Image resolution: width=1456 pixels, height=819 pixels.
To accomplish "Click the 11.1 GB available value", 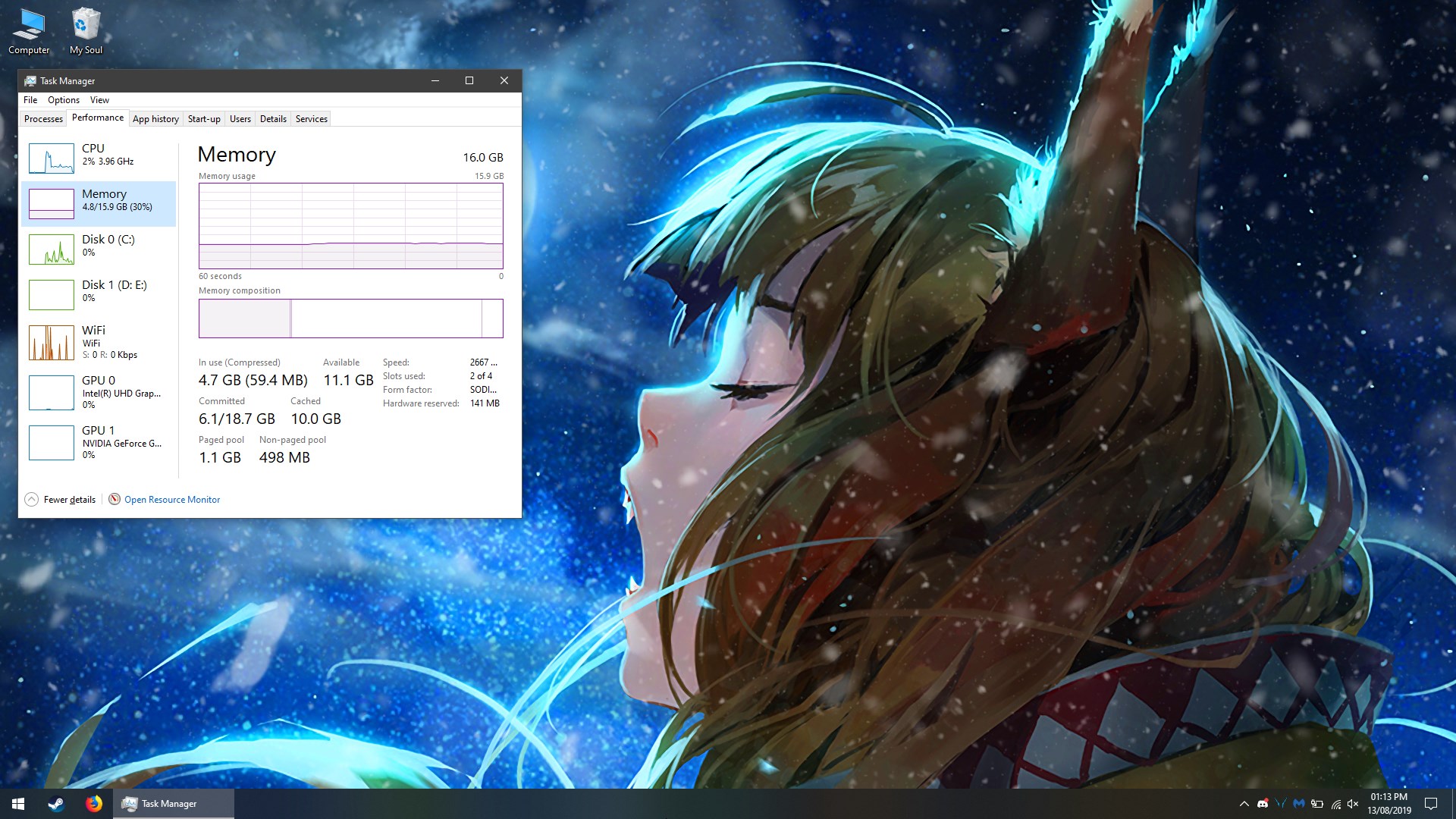I will 349,380.
